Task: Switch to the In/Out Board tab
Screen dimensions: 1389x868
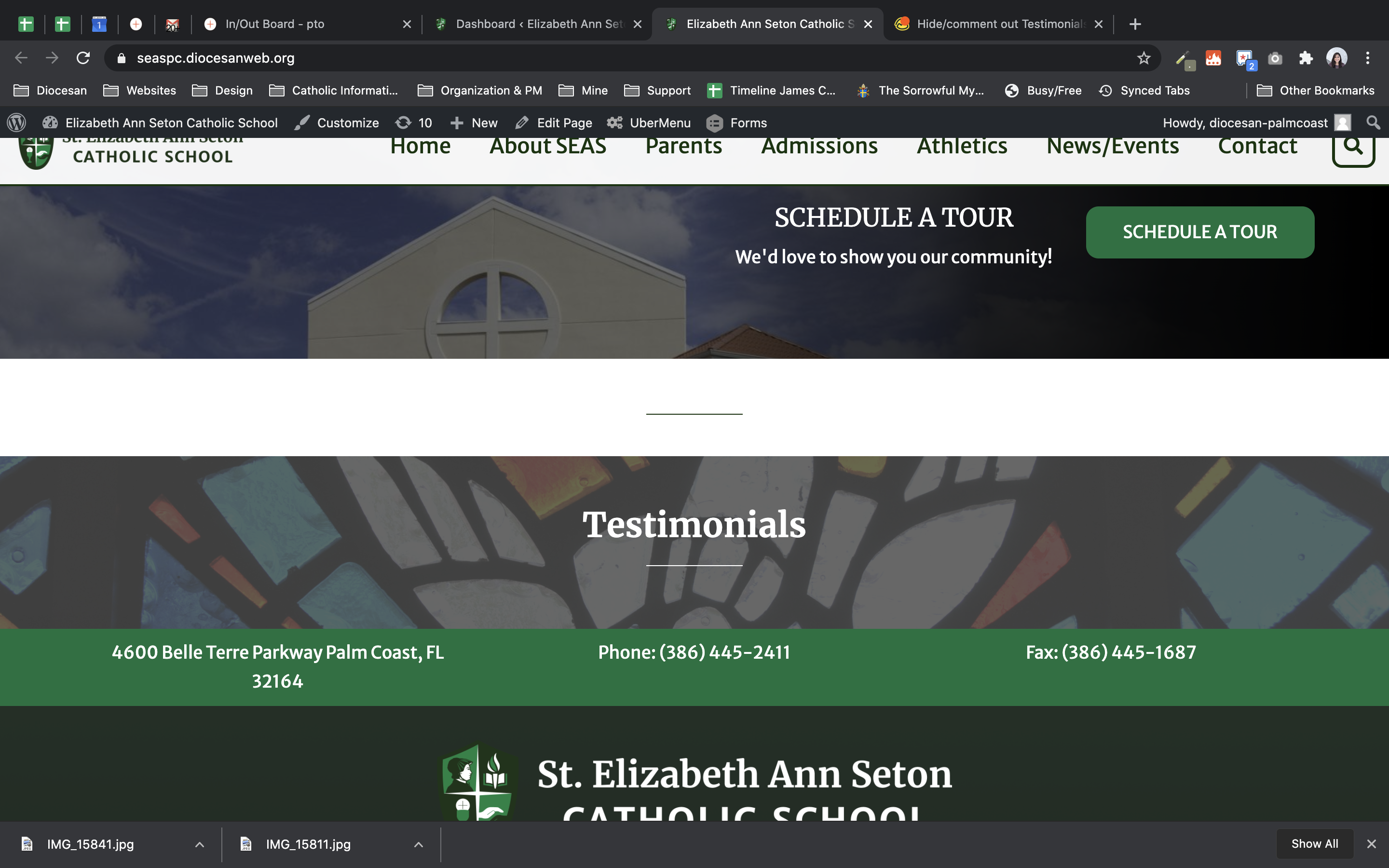Action: (274, 24)
